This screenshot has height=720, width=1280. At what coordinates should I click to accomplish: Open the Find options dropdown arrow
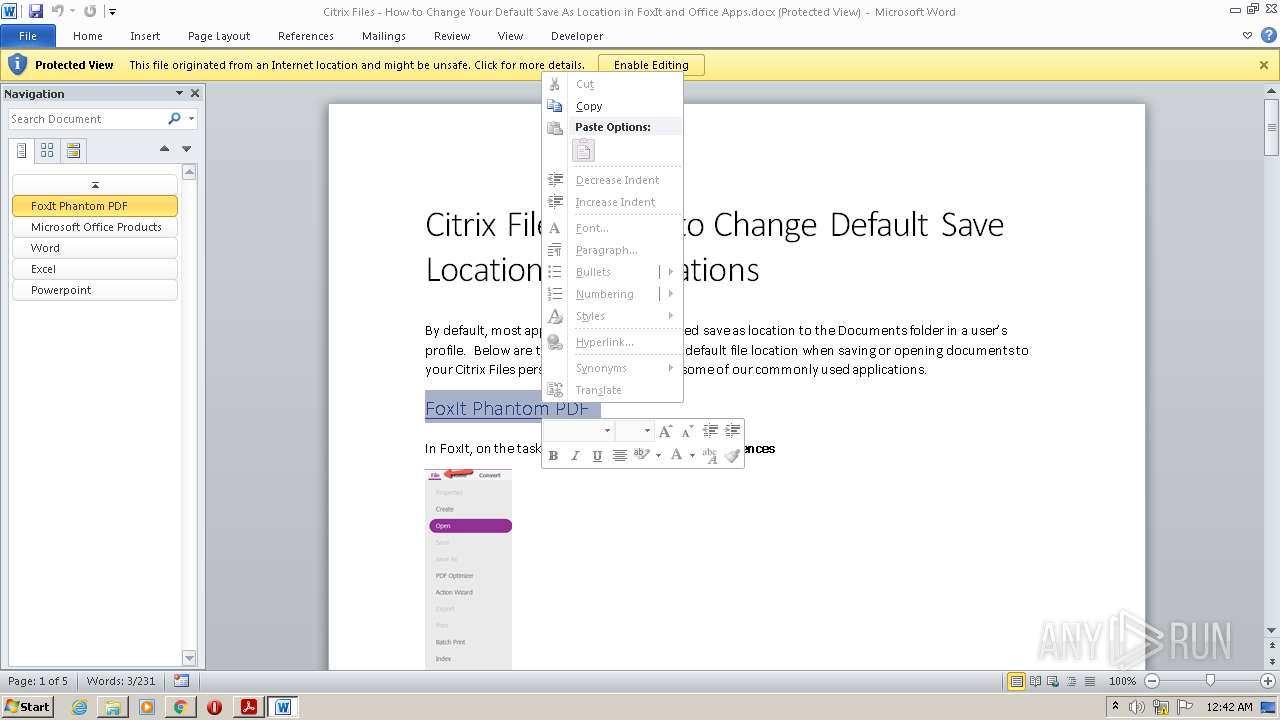[191, 119]
